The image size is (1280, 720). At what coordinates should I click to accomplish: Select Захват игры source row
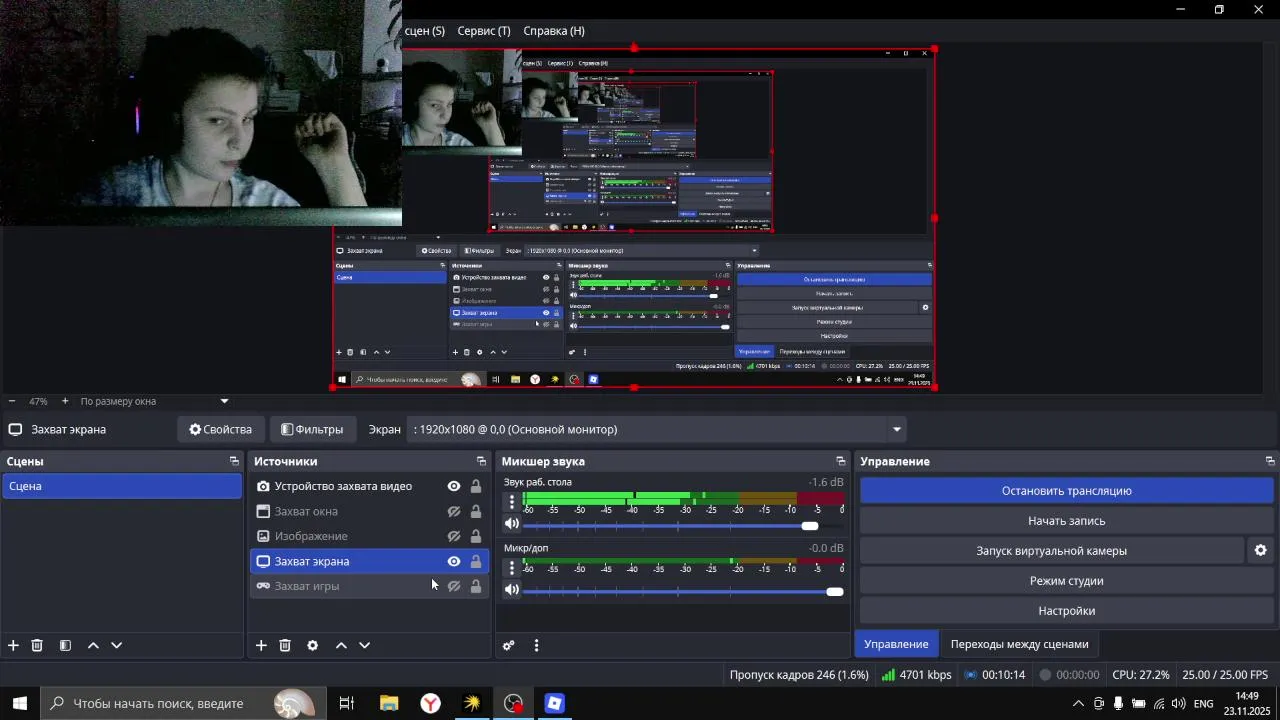click(367, 586)
